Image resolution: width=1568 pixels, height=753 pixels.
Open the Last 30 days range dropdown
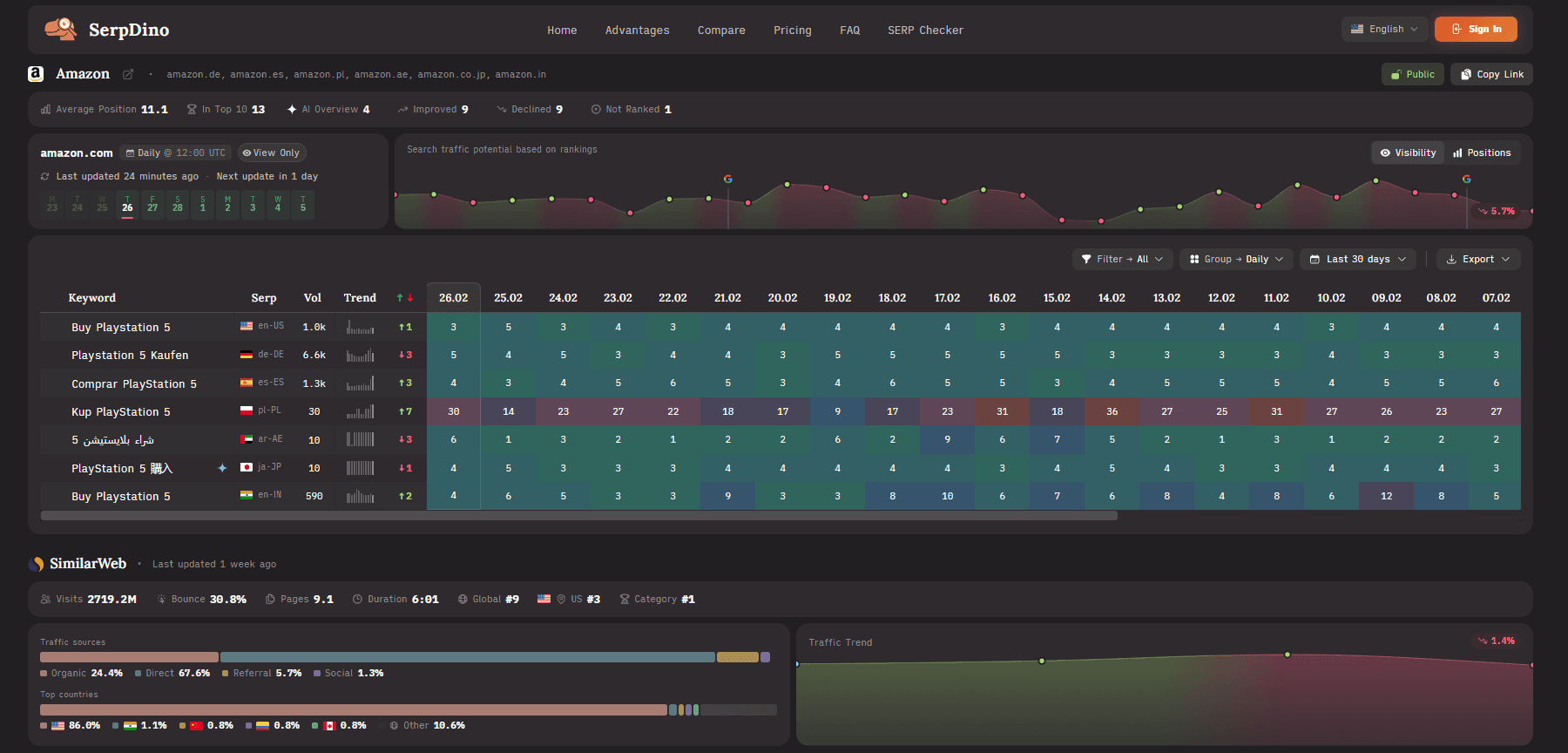1357,259
